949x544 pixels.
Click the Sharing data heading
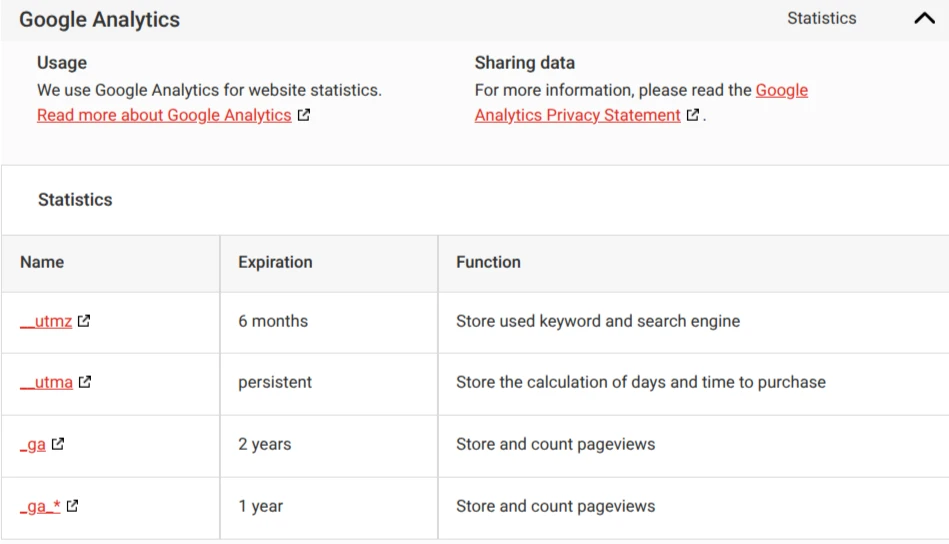pos(525,63)
